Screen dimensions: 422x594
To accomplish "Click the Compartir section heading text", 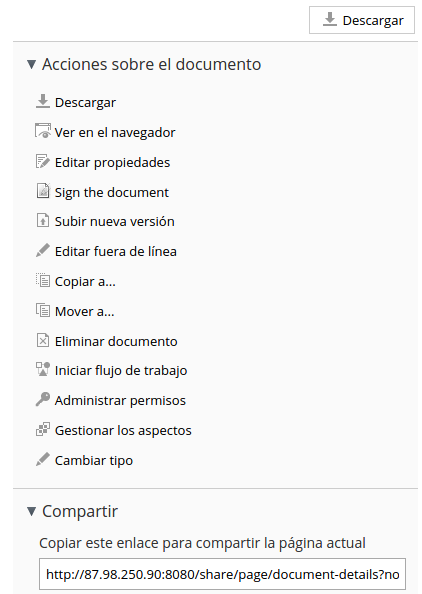I will tap(80, 511).
